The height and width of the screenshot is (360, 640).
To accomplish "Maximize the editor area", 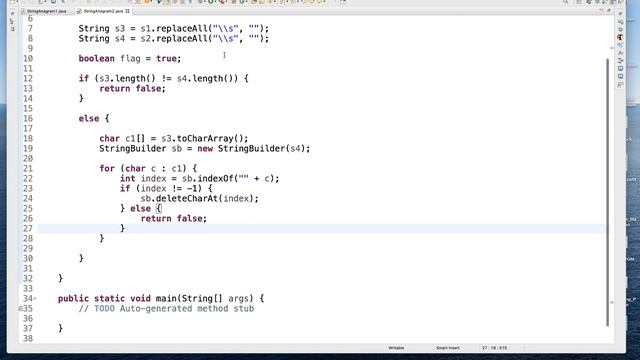I will (609, 11).
